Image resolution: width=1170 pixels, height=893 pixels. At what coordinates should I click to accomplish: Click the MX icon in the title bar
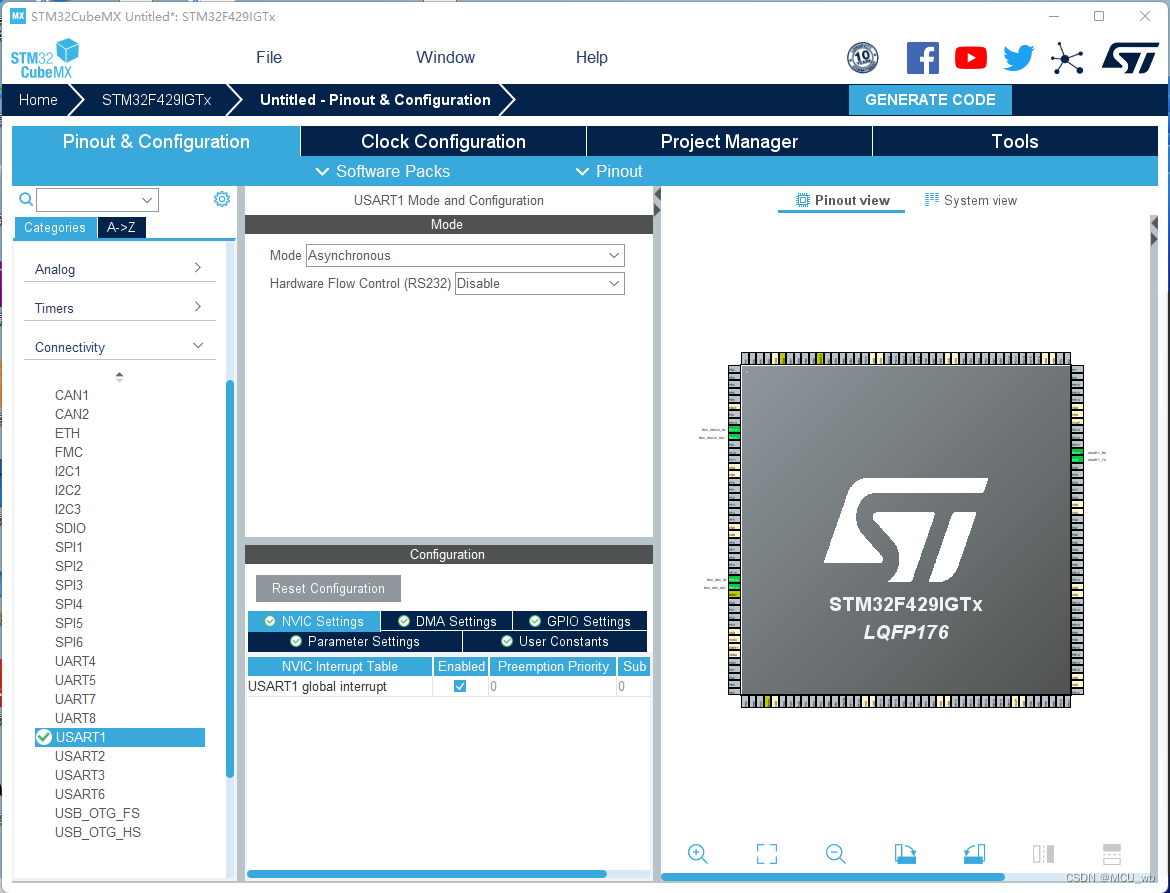tap(18, 16)
